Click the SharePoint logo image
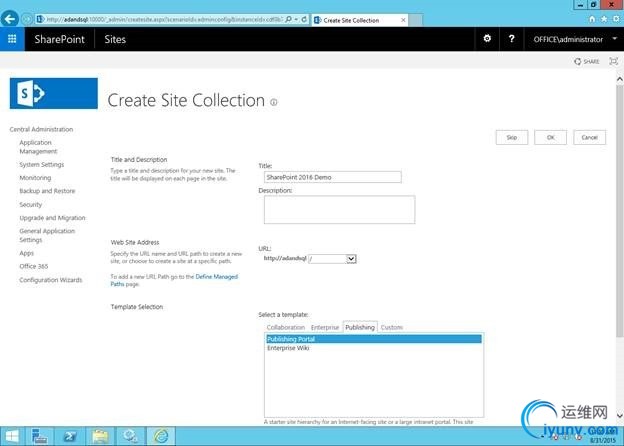 (54, 93)
